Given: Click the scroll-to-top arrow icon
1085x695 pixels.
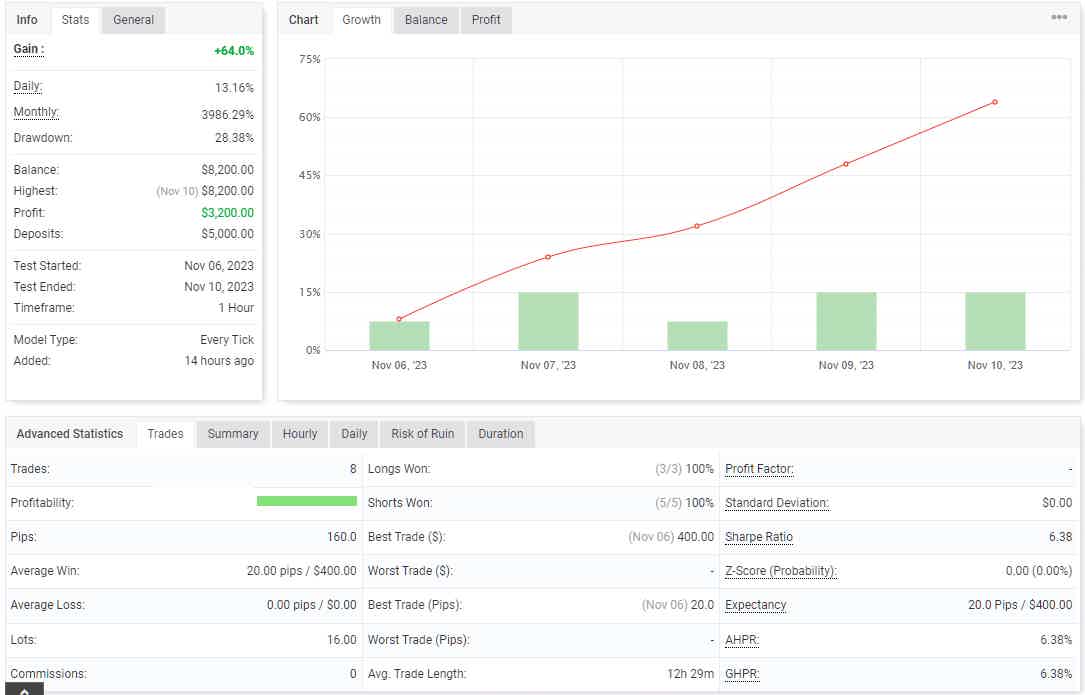Looking at the screenshot, I should 24,690.
